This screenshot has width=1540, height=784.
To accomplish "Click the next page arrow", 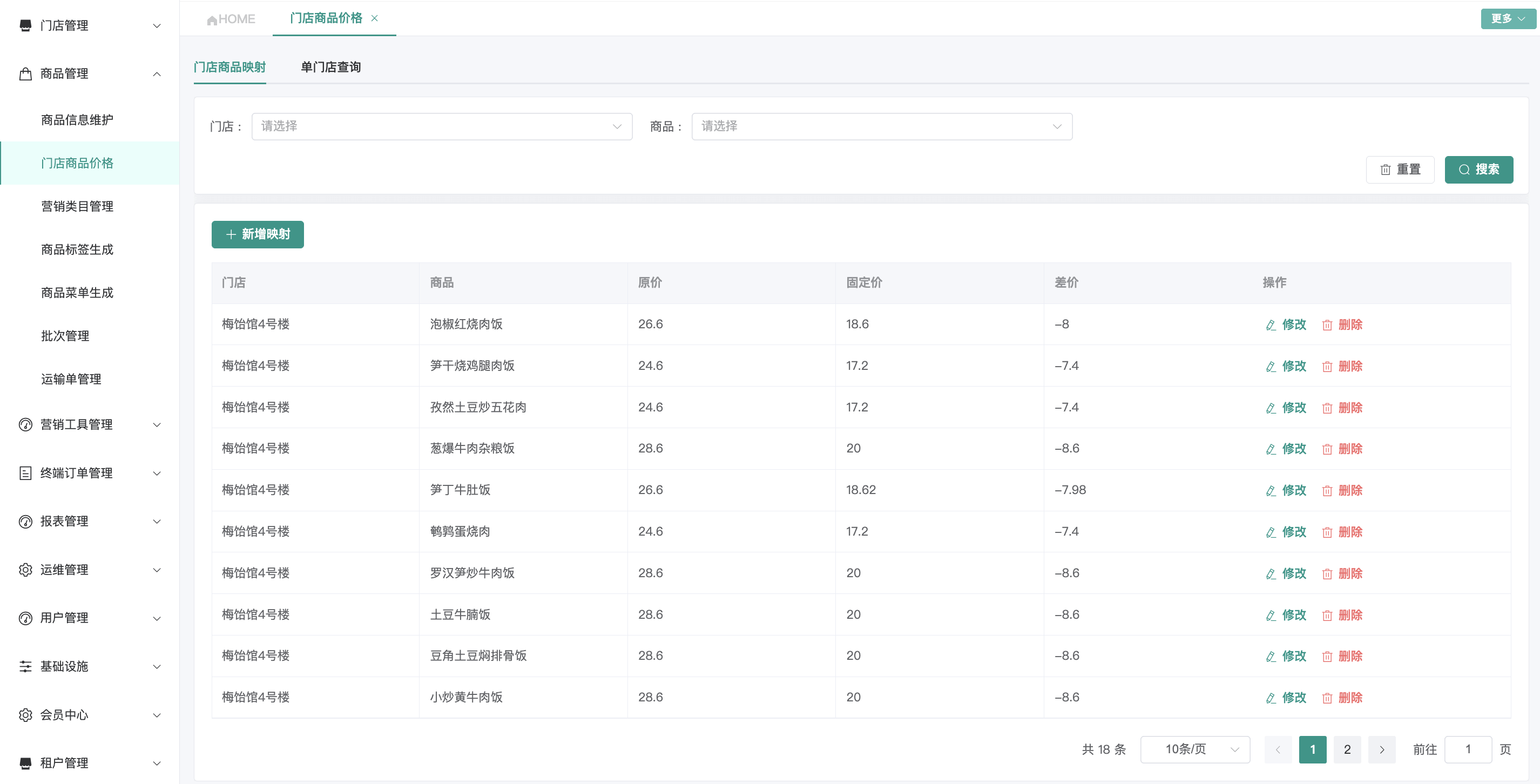I will click(1382, 749).
